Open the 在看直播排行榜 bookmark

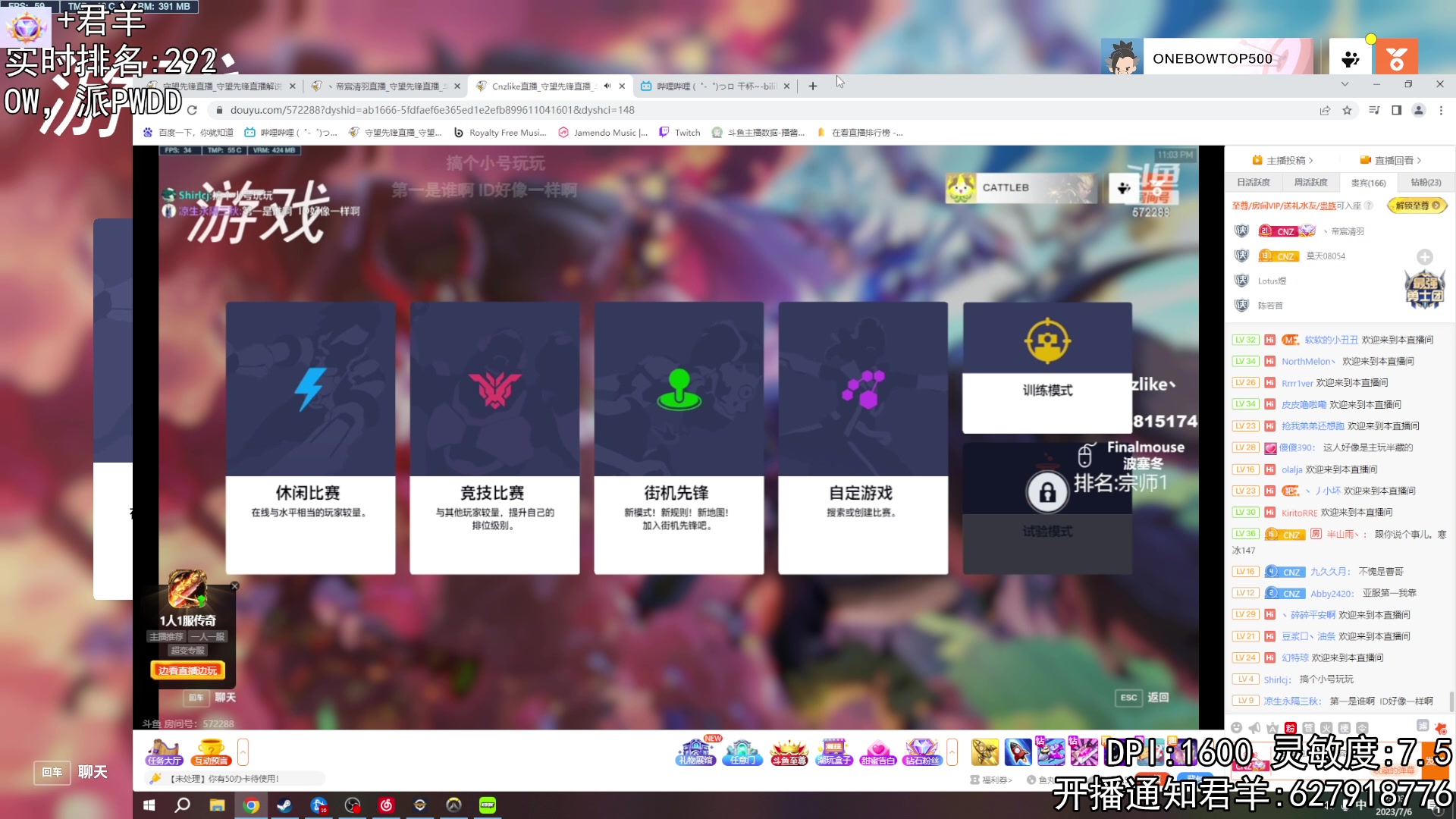pos(859,133)
